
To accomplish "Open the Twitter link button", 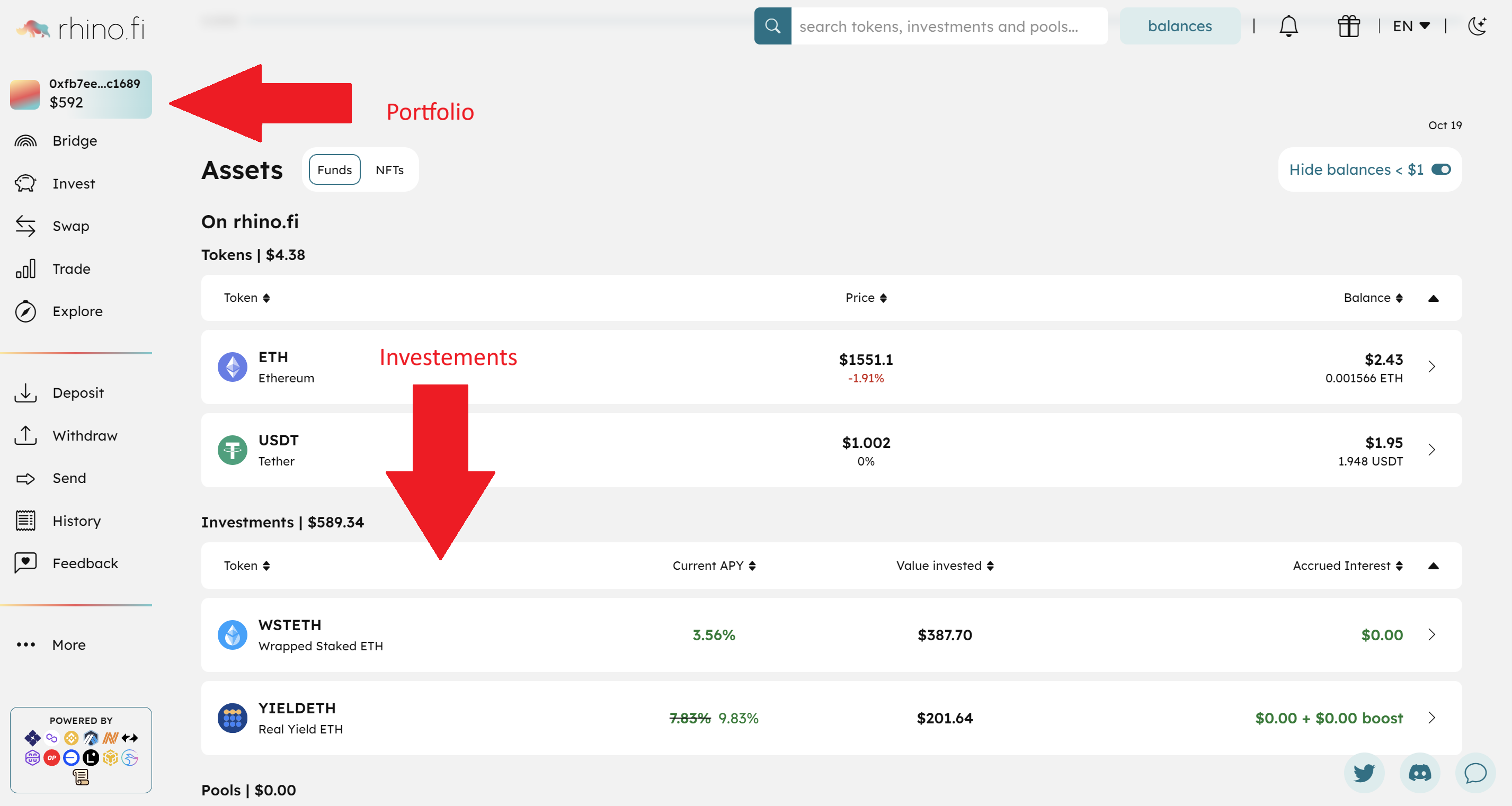I will (1364, 773).
